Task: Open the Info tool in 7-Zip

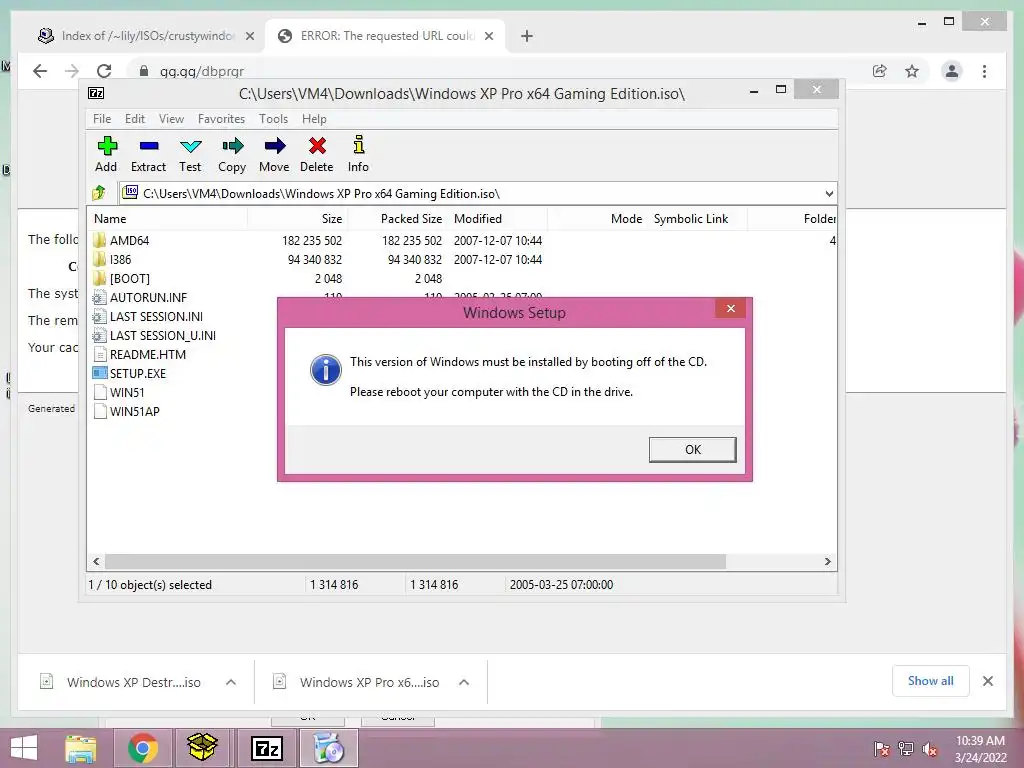Action: coord(358,154)
